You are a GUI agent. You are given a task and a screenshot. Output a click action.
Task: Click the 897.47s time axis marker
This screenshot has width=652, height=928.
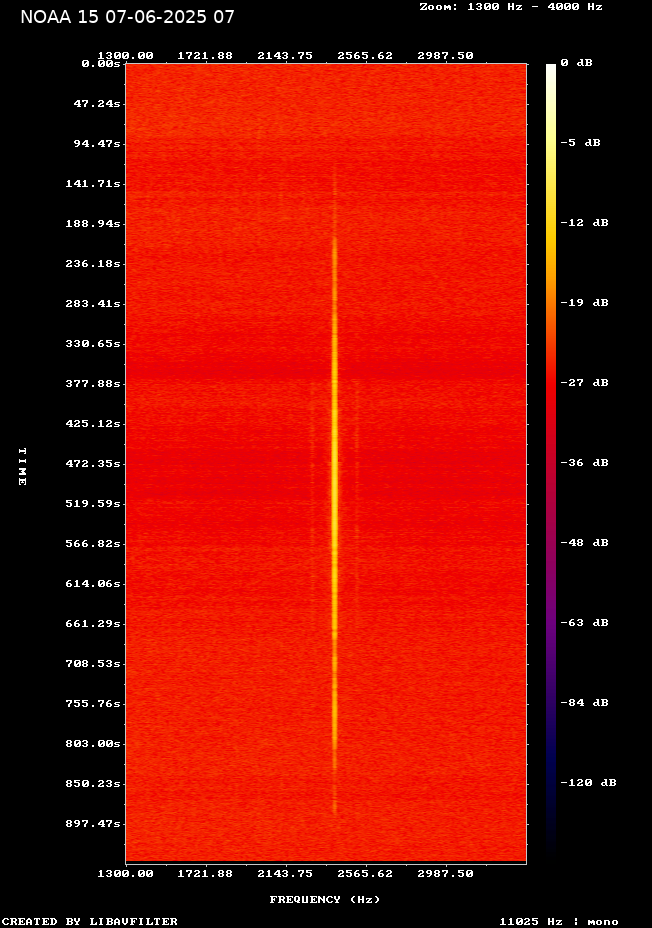click(x=96, y=824)
